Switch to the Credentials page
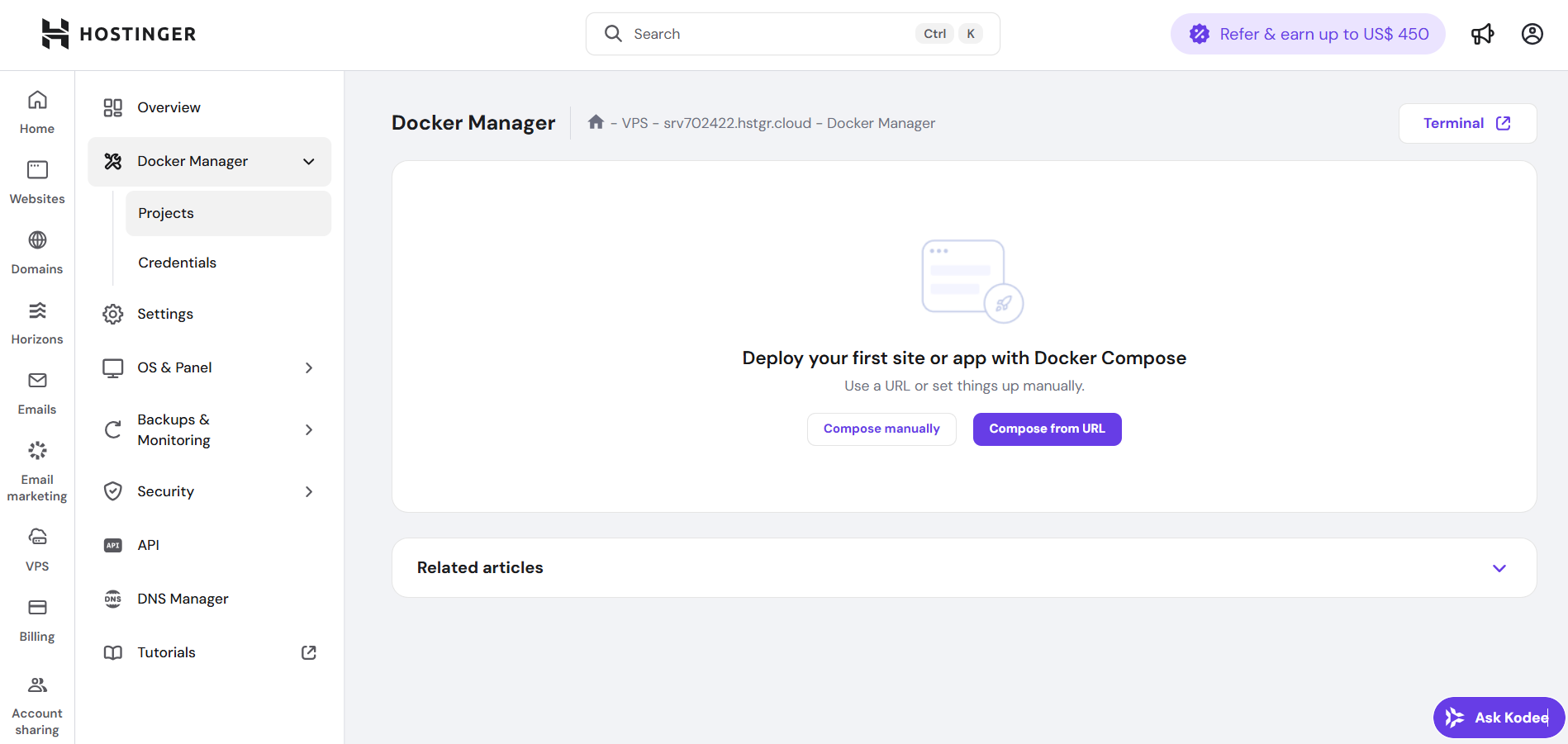 tap(177, 262)
